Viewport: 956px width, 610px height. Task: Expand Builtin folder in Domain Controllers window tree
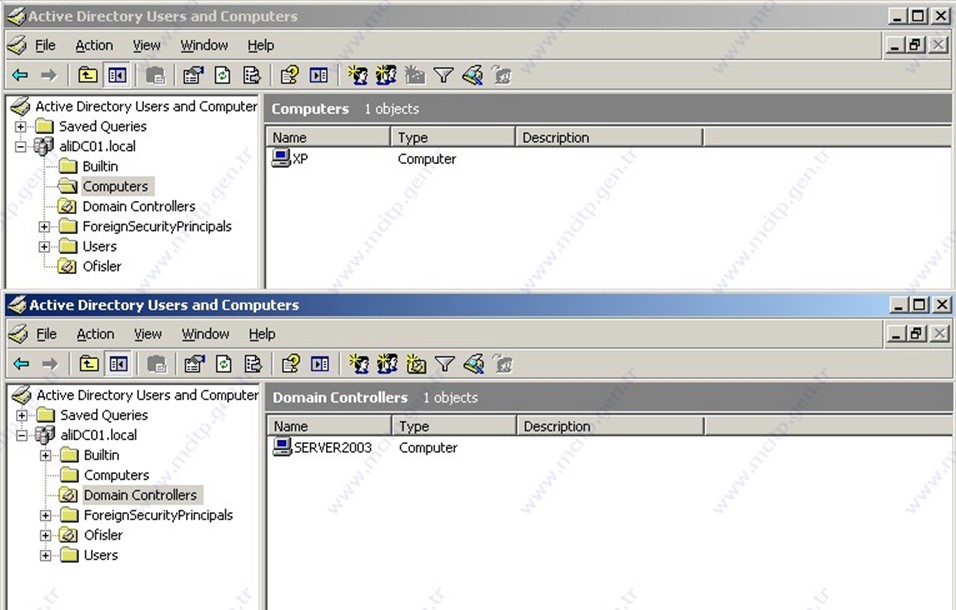(x=45, y=455)
